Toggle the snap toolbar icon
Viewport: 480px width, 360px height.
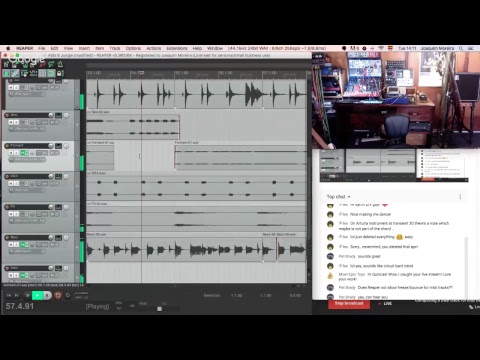click(51, 73)
